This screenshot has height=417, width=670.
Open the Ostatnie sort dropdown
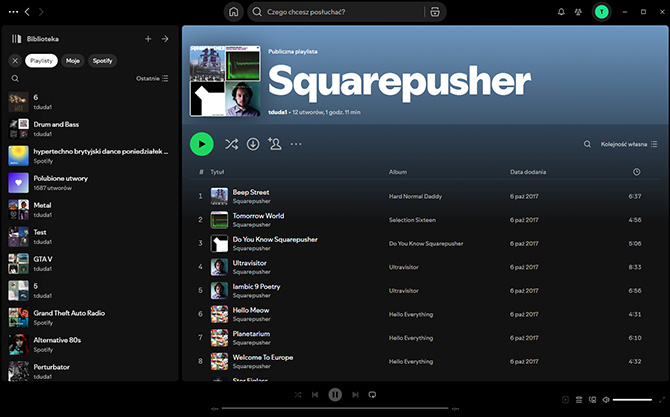pyautogui.click(x=152, y=79)
